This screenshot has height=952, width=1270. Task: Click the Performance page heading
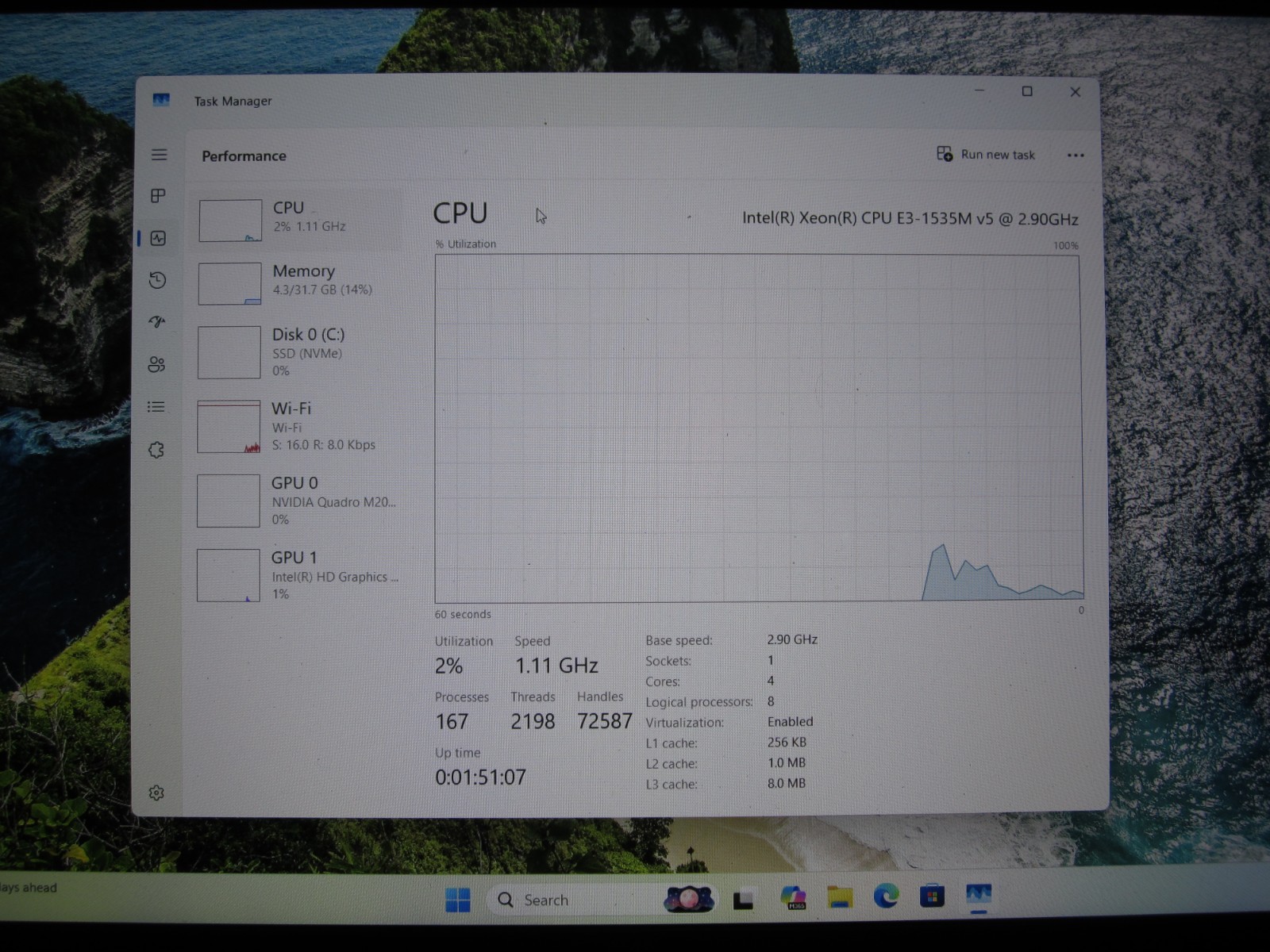click(244, 156)
